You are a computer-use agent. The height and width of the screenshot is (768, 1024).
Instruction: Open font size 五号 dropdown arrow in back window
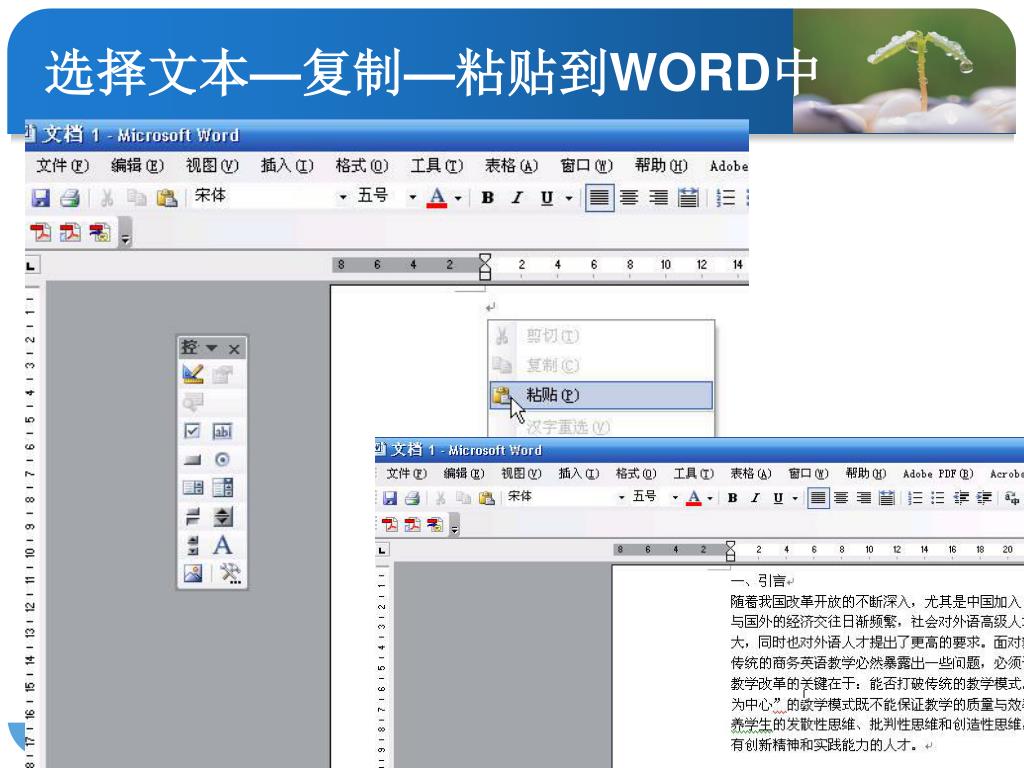(412, 197)
